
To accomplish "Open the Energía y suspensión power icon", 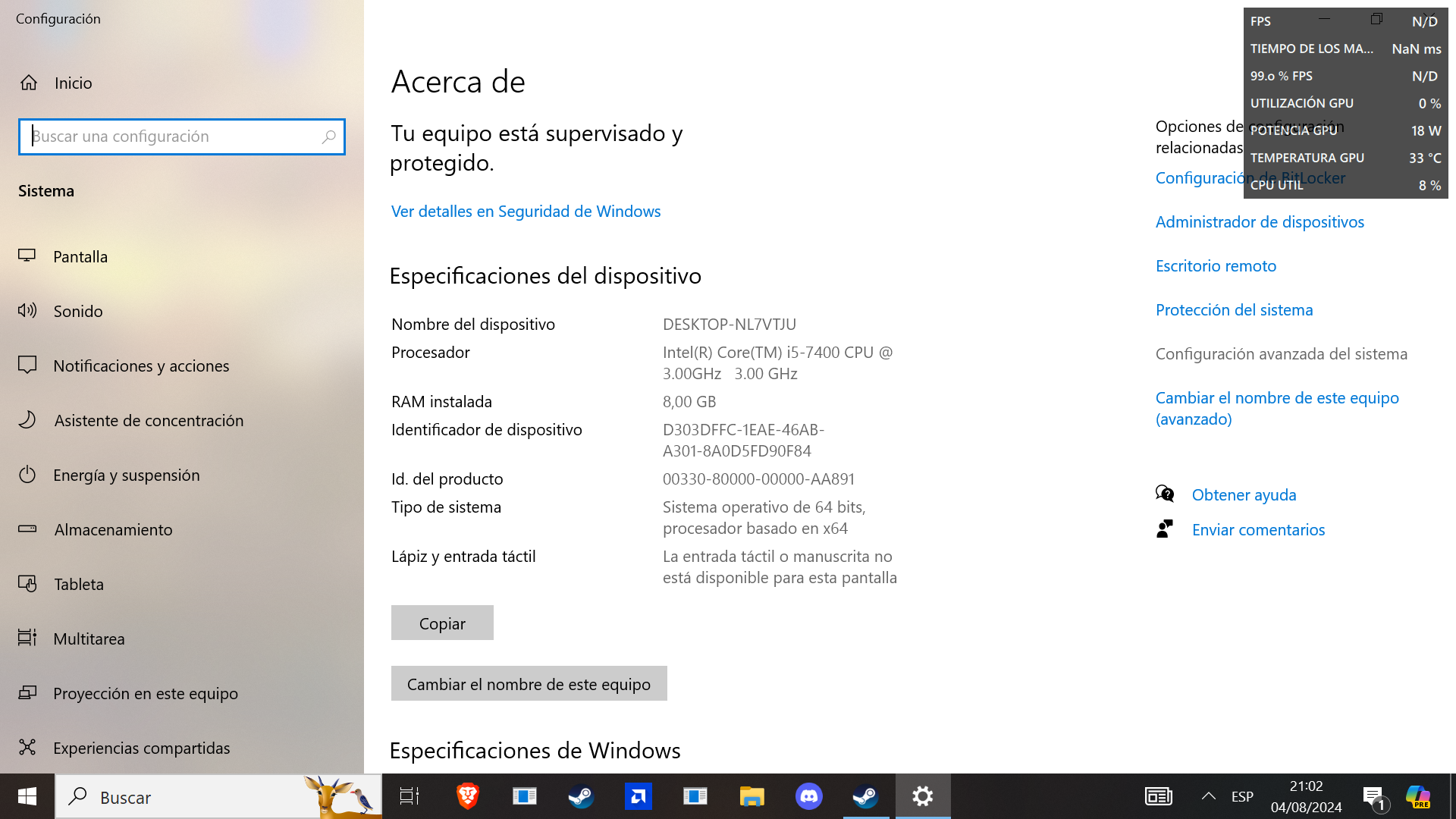I will click(x=27, y=475).
